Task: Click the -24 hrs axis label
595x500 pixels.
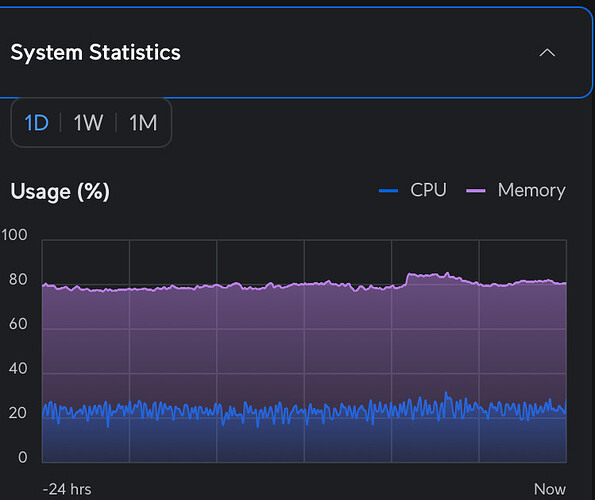Action: pyautogui.click(x=67, y=489)
